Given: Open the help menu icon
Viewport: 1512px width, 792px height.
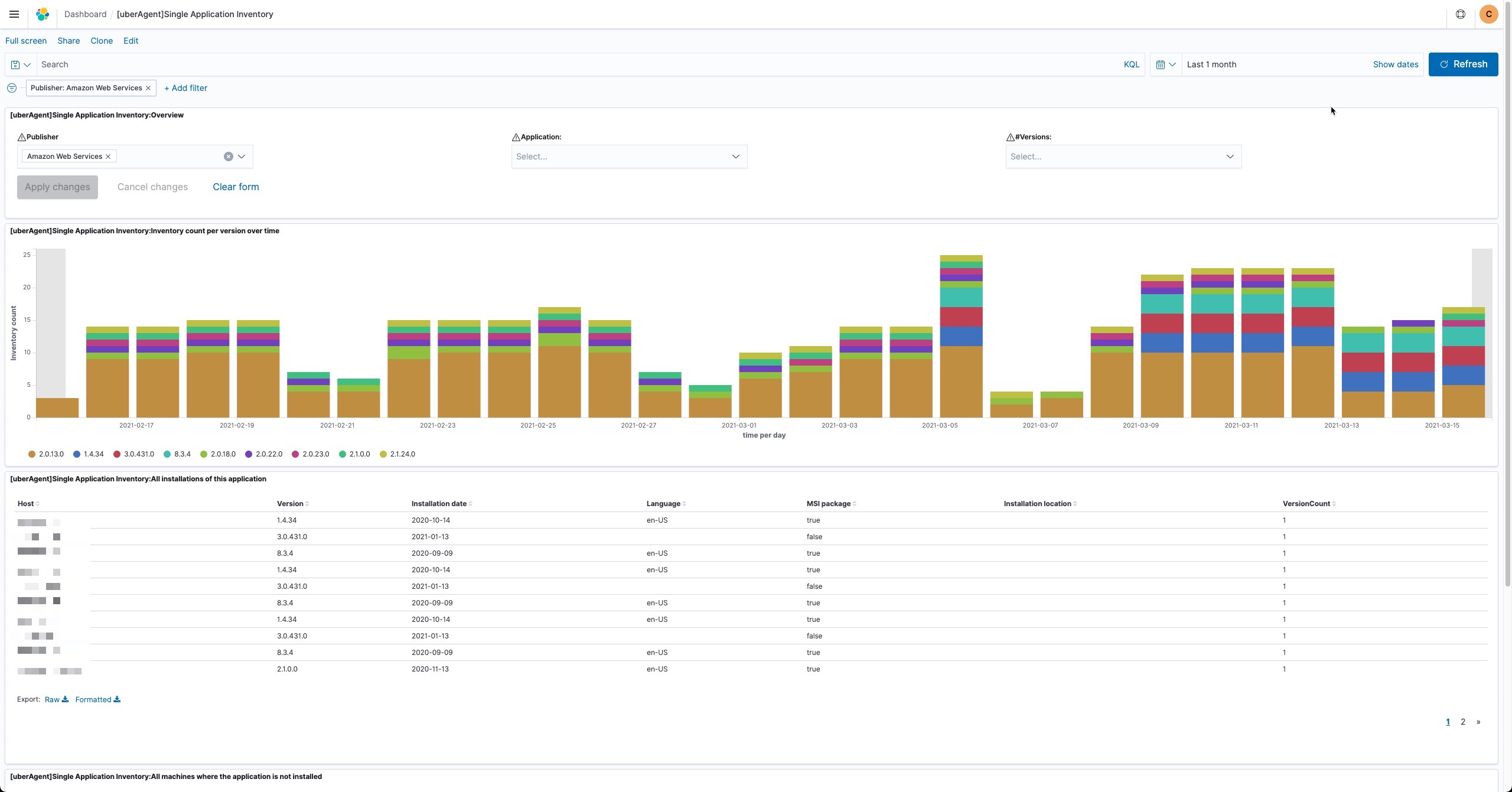Looking at the screenshot, I should [x=1460, y=14].
